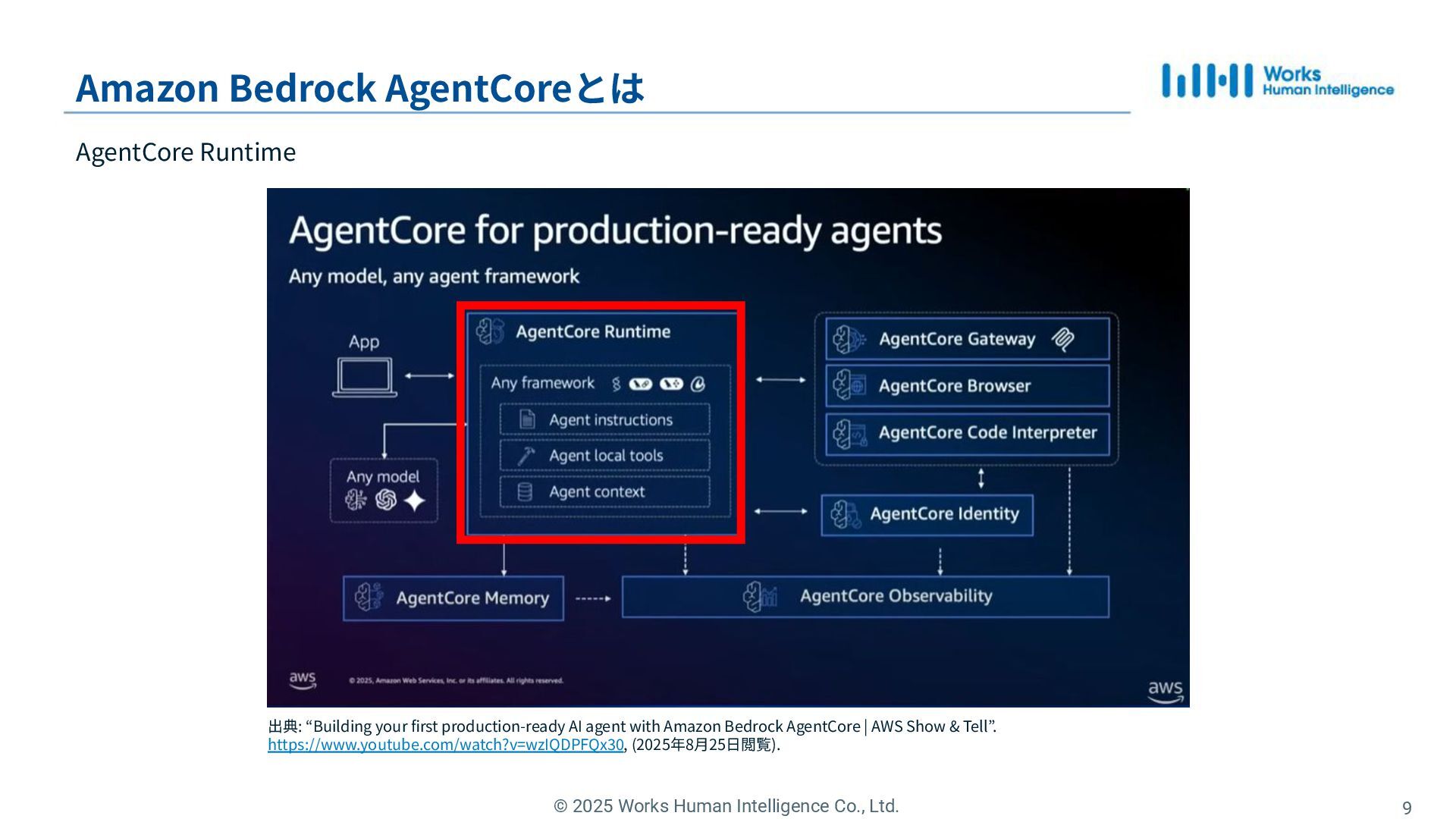
Task: Click the Agent instructions document icon
Action: (527, 419)
